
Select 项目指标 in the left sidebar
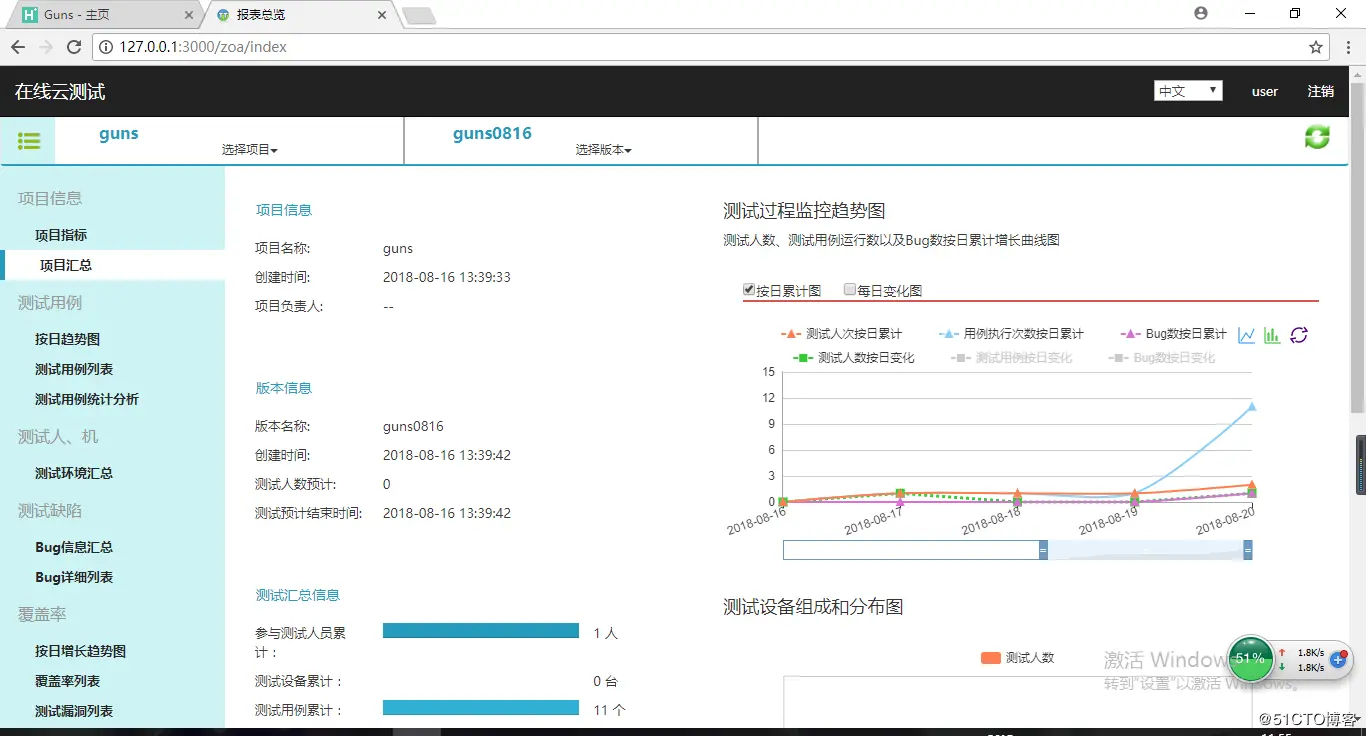click(x=59, y=234)
